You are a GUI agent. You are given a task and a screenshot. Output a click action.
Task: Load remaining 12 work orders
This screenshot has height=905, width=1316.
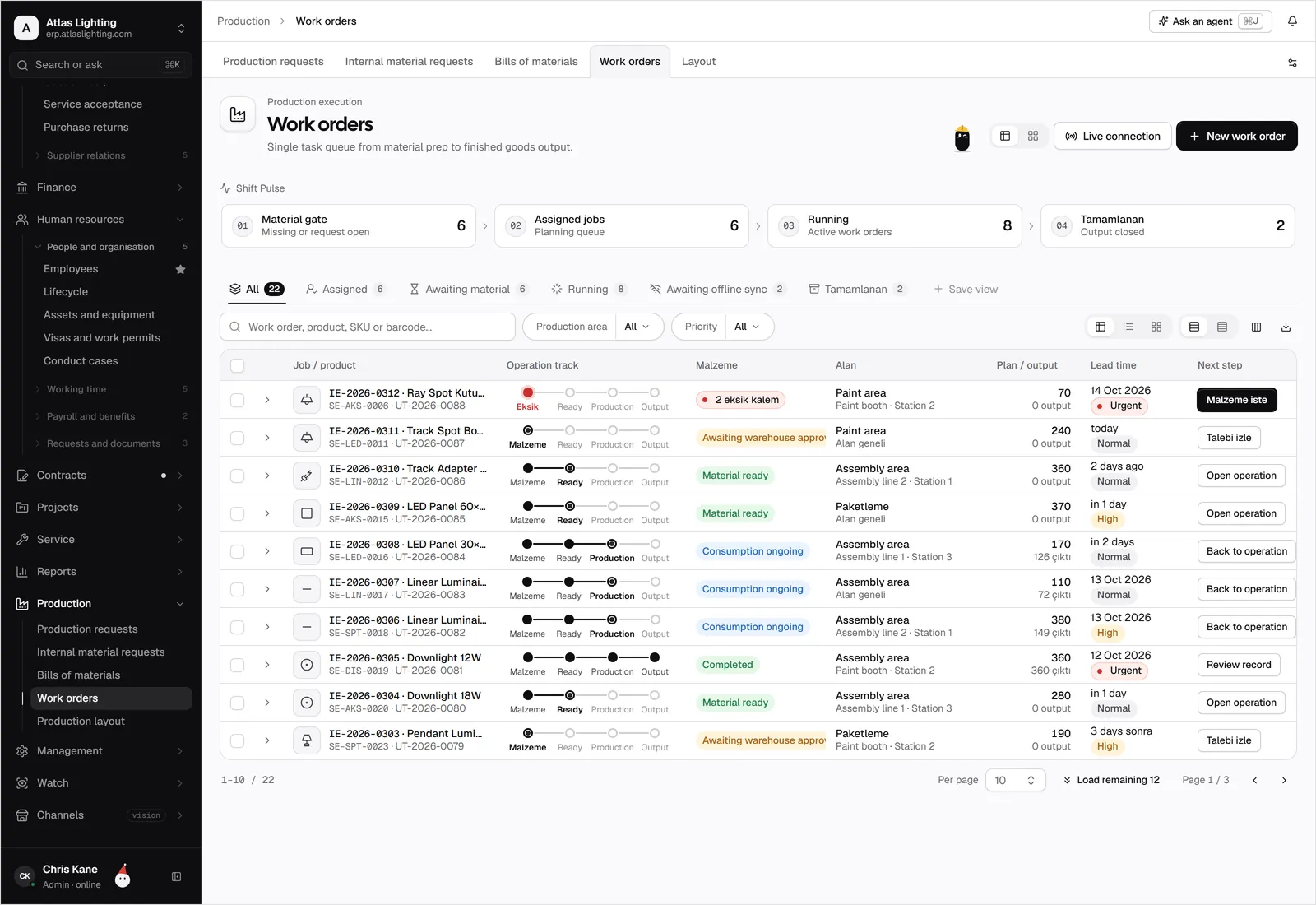pos(1110,780)
